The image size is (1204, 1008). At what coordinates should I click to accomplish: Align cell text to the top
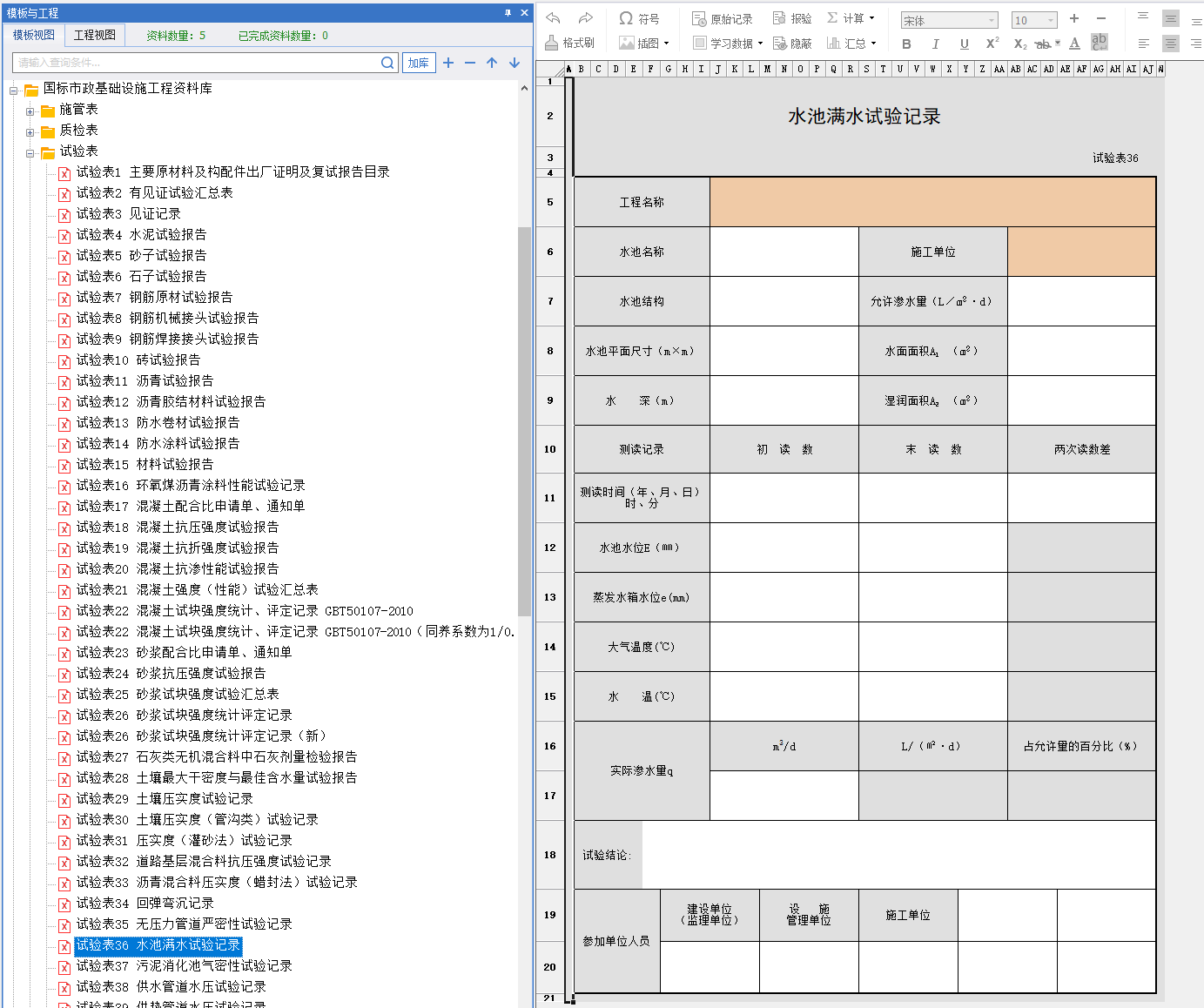click(x=1144, y=17)
